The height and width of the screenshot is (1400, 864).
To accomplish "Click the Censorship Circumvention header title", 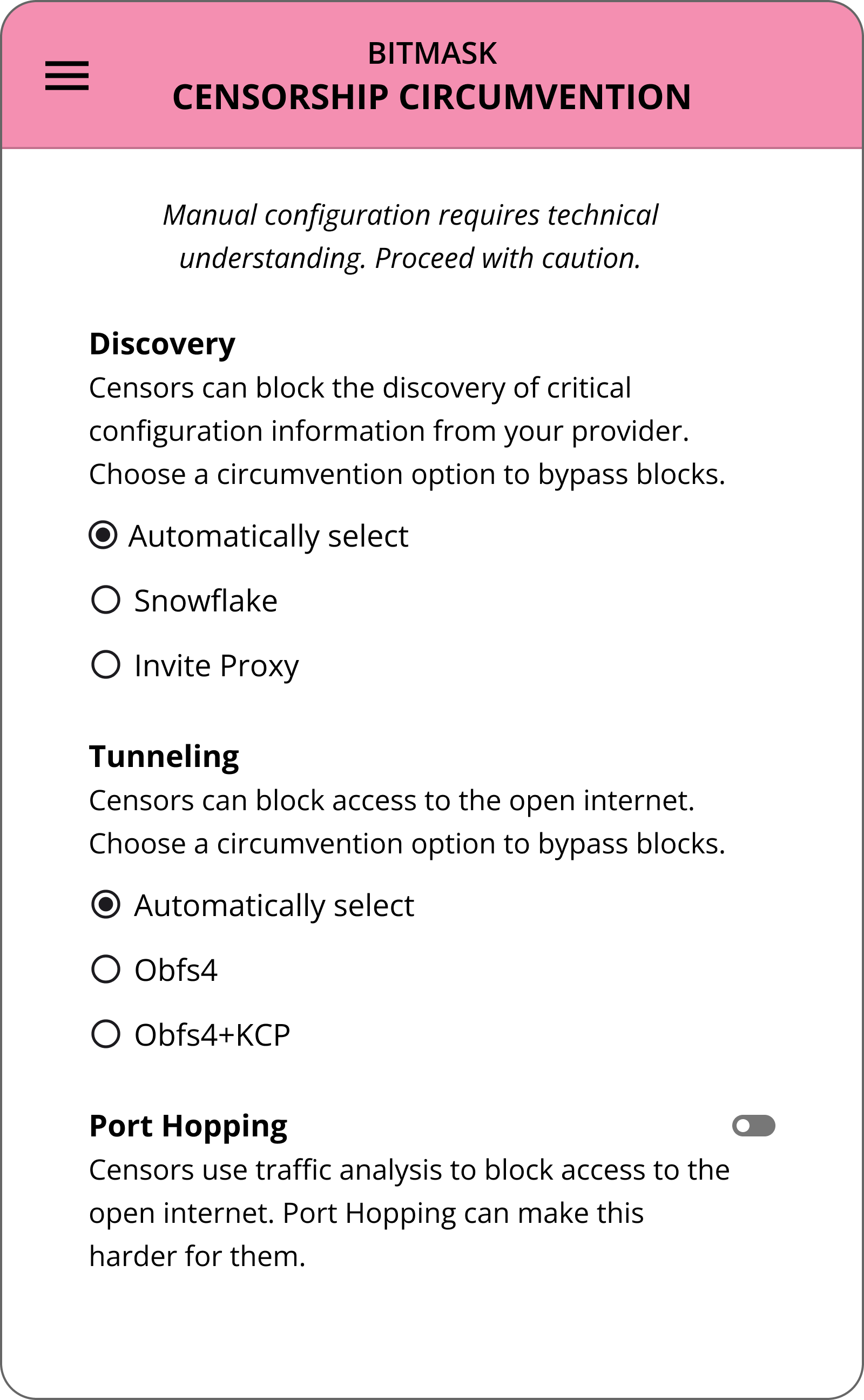I will (x=432, y=97).
